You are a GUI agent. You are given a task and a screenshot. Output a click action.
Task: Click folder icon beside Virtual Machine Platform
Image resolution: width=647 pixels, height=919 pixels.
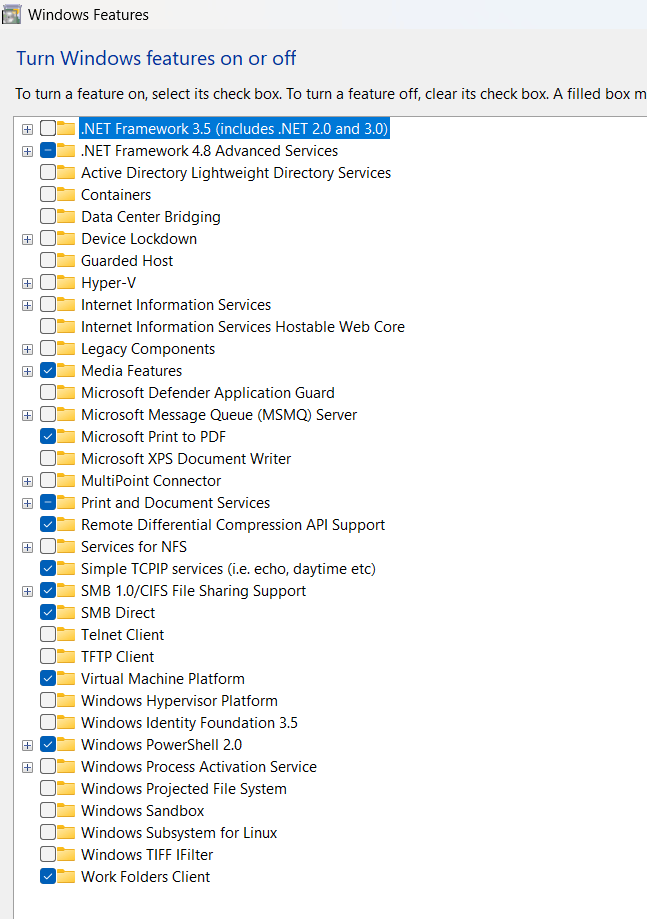(x=66, y=679)
